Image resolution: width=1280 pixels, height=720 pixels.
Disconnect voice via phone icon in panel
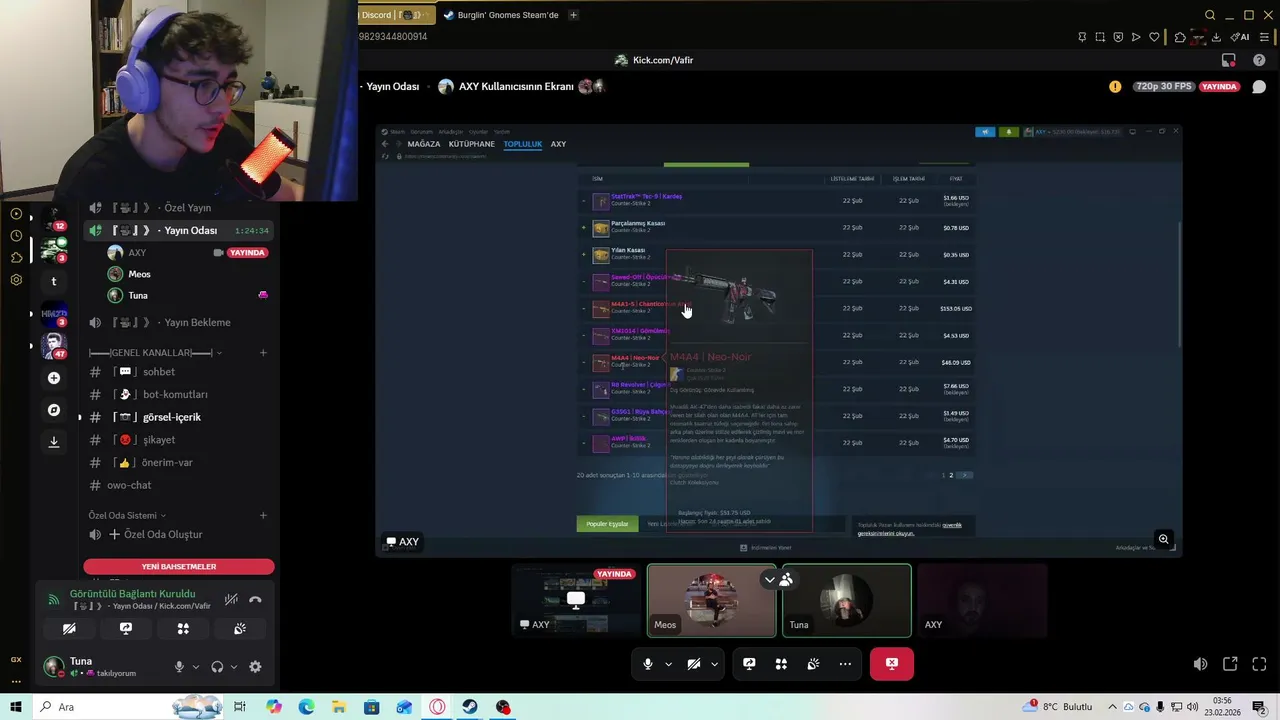click(x=256, y=599)
